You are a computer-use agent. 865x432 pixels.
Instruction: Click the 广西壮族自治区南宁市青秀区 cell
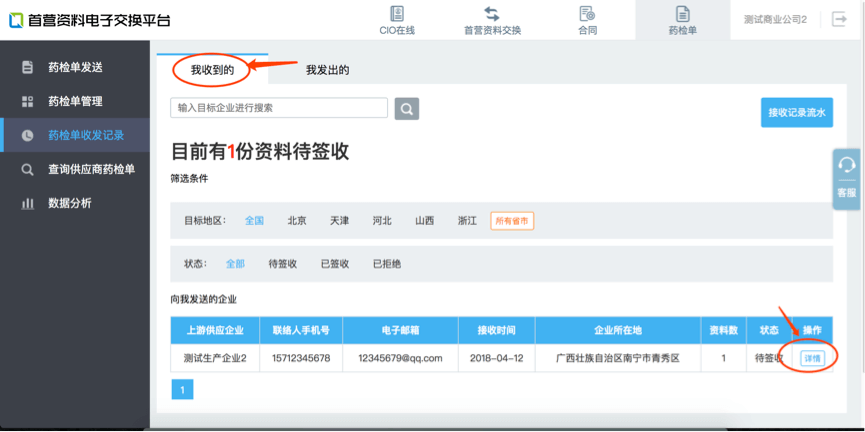coord(618,358)
